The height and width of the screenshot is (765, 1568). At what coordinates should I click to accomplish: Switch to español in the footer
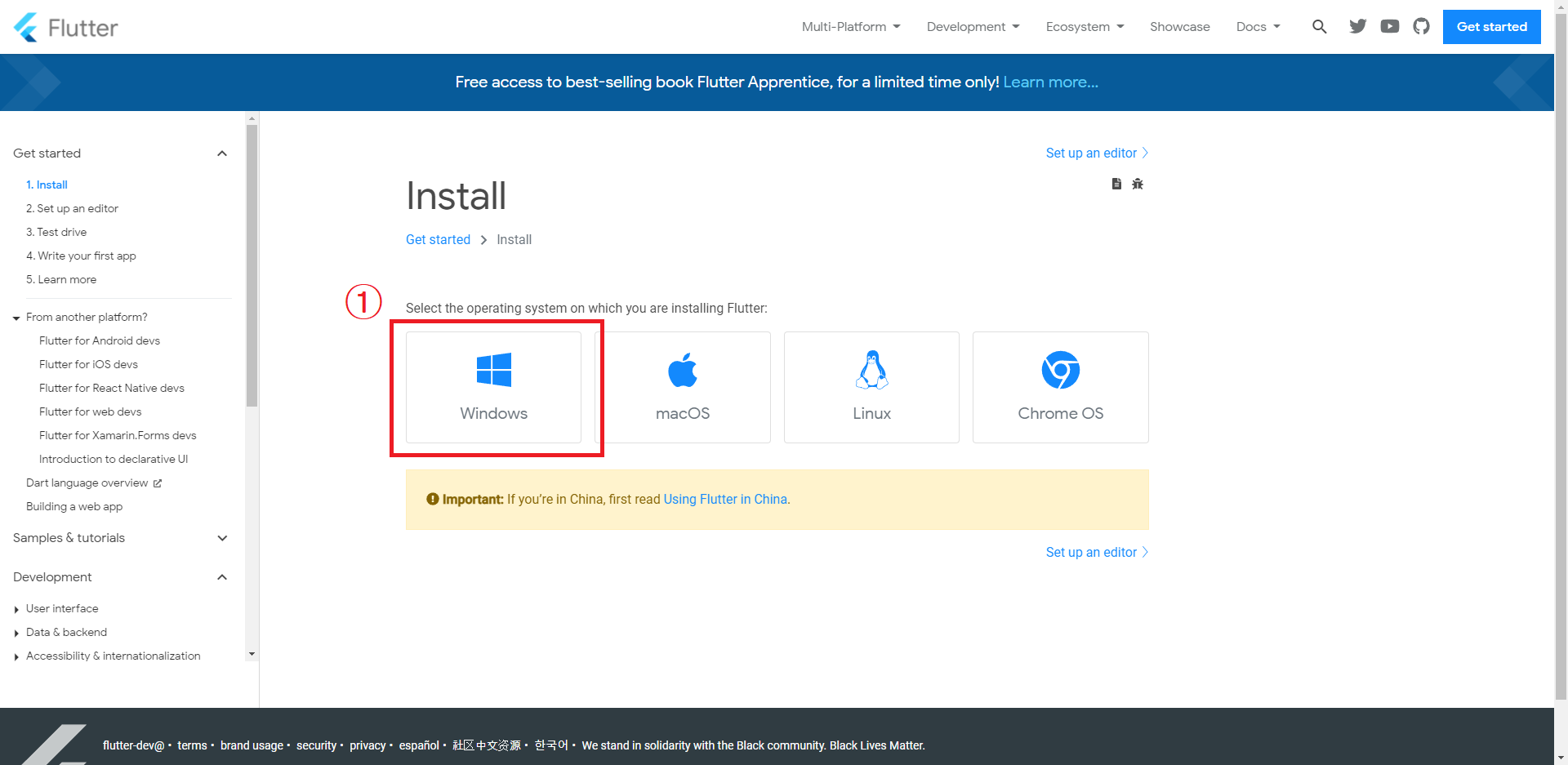click(x=419, y=745)
